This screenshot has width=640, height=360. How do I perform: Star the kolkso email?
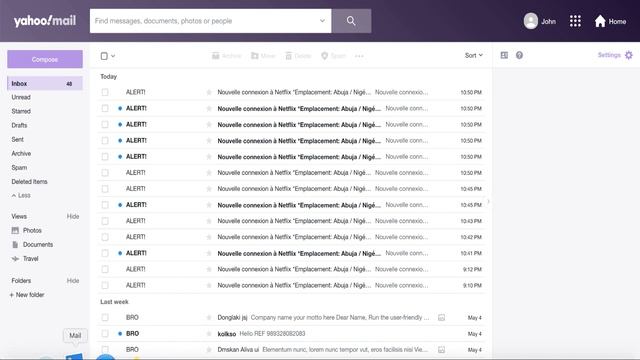click(x=209, y=333)
